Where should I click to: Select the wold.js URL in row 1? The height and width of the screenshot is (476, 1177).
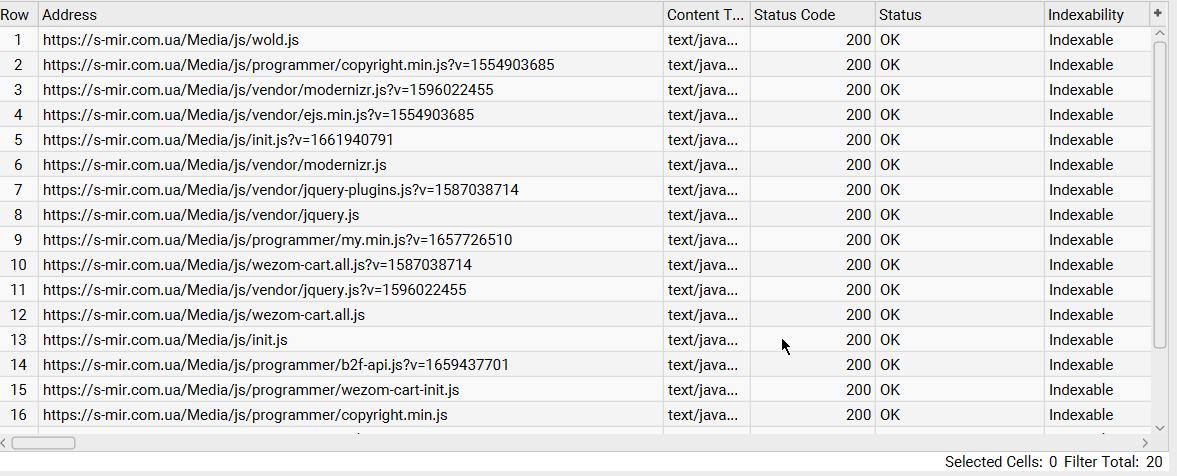171,40
